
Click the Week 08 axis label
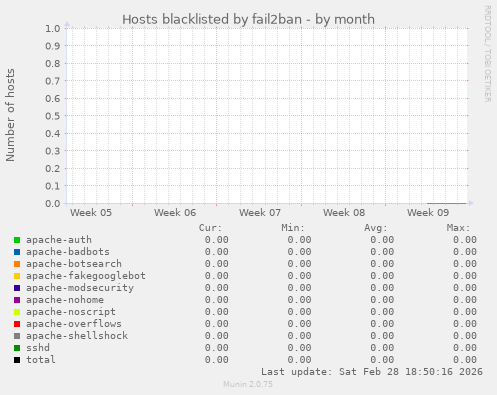(x=344, y=212)
